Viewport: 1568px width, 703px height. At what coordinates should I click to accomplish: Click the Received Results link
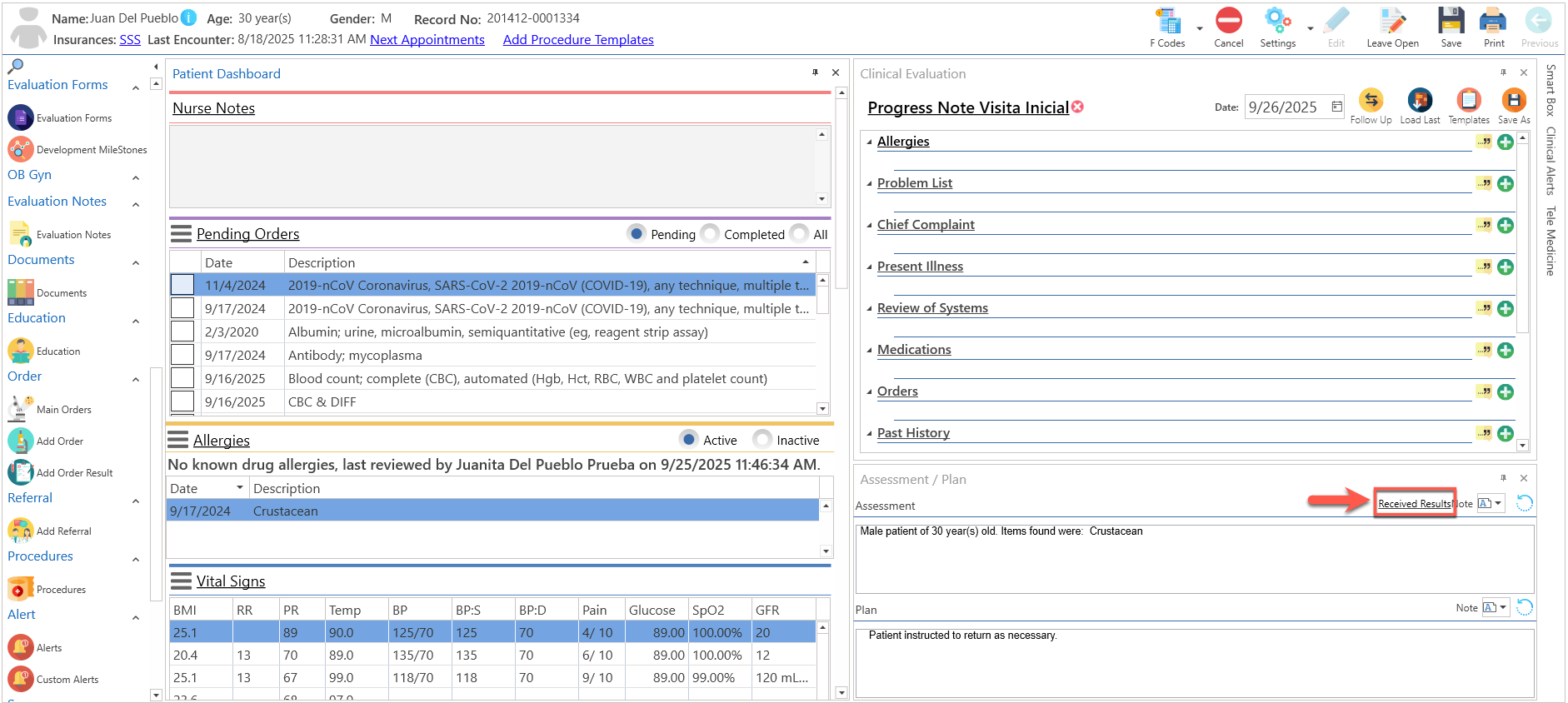point(1415,503)
